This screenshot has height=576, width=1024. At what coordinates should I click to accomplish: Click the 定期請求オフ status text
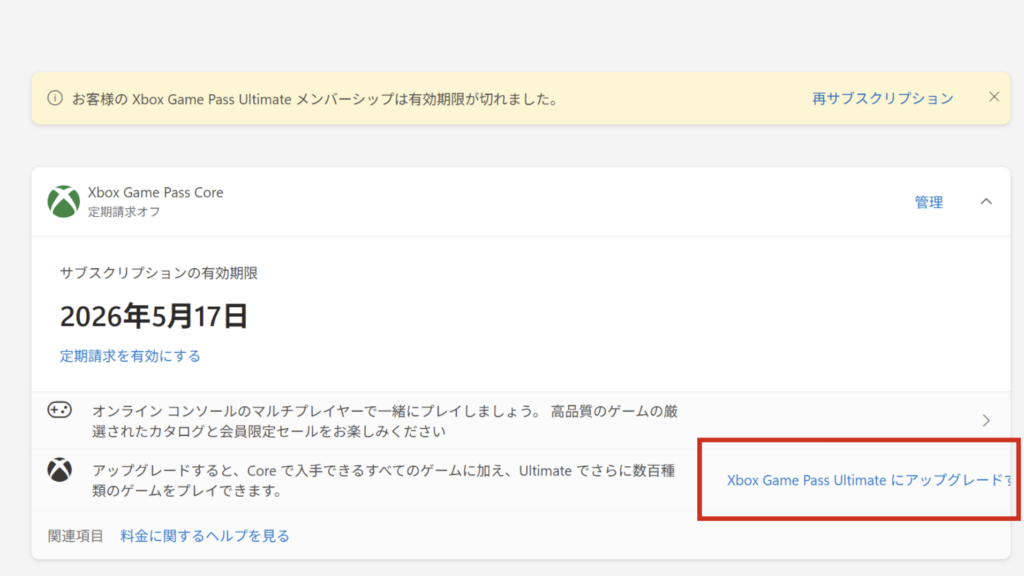click(x=124, y=212)
